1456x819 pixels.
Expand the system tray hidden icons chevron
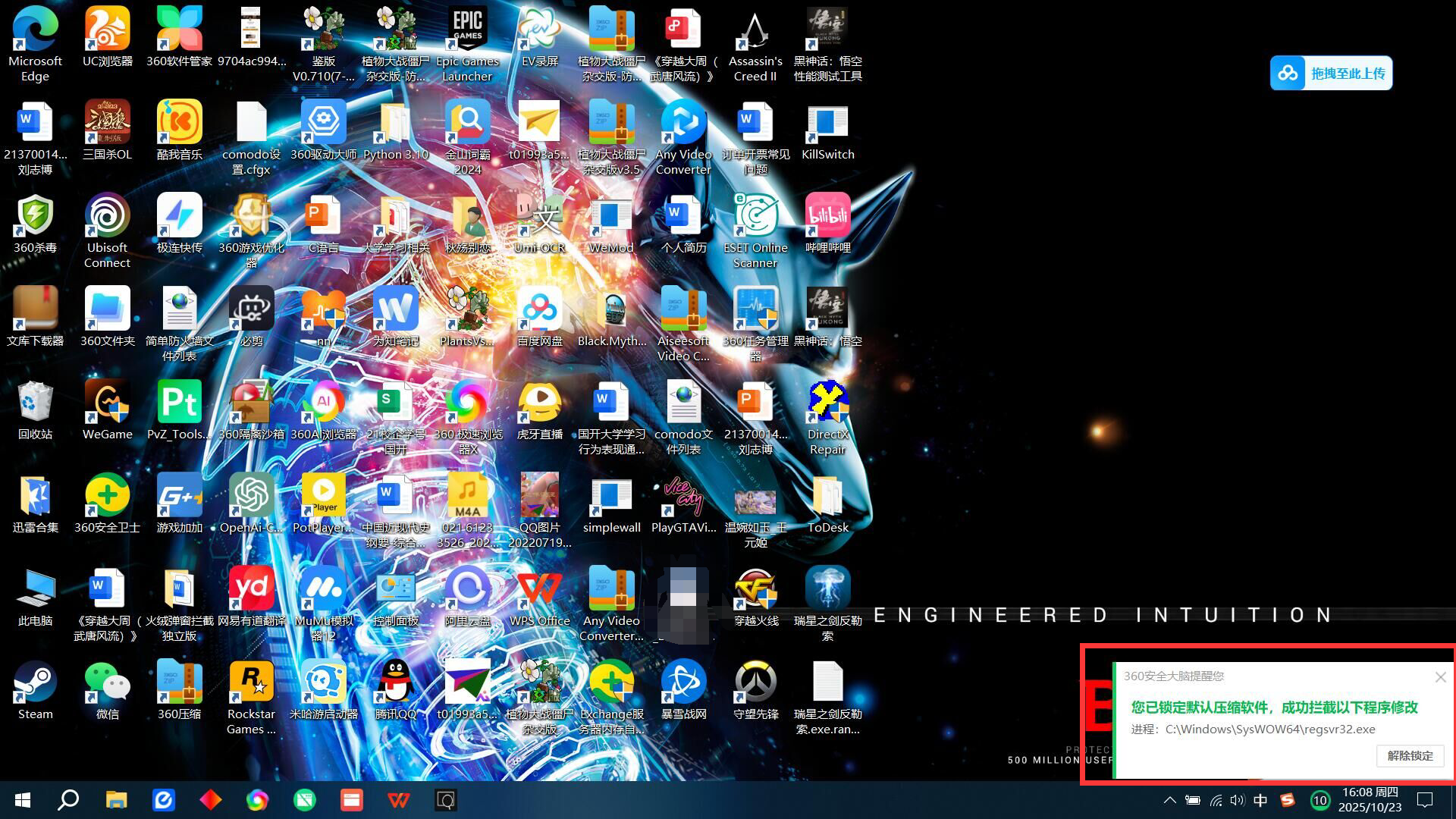(x=1169, y=800)
